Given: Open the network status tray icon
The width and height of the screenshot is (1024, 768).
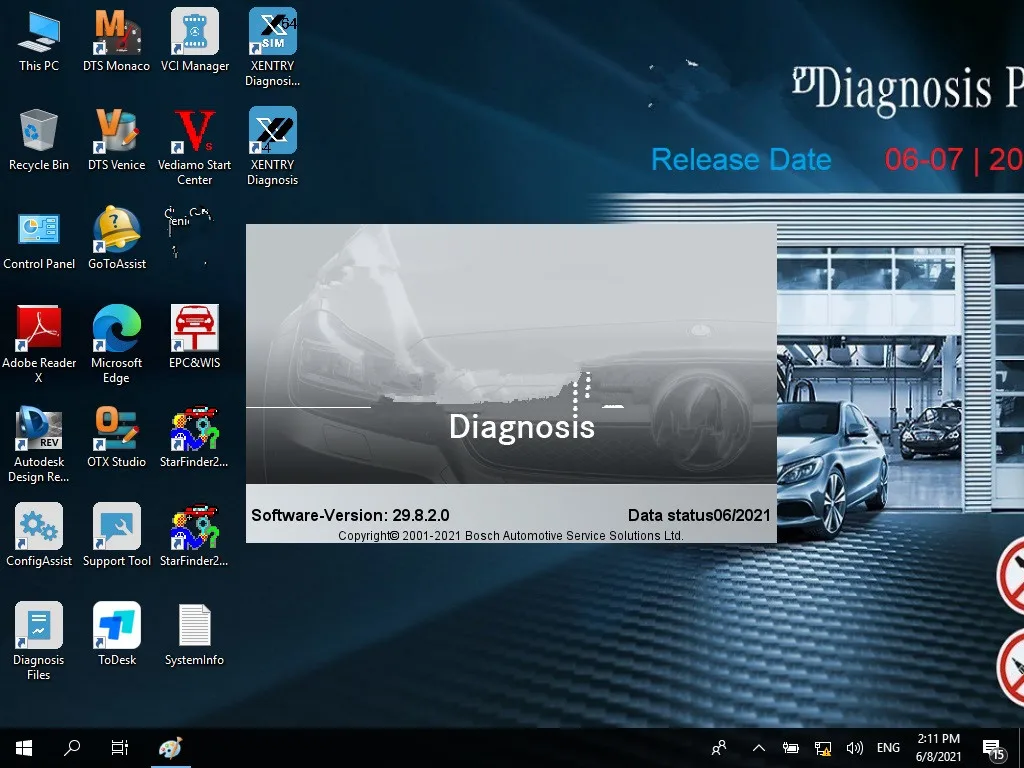Looking at the screenshot, I should 823,748.
